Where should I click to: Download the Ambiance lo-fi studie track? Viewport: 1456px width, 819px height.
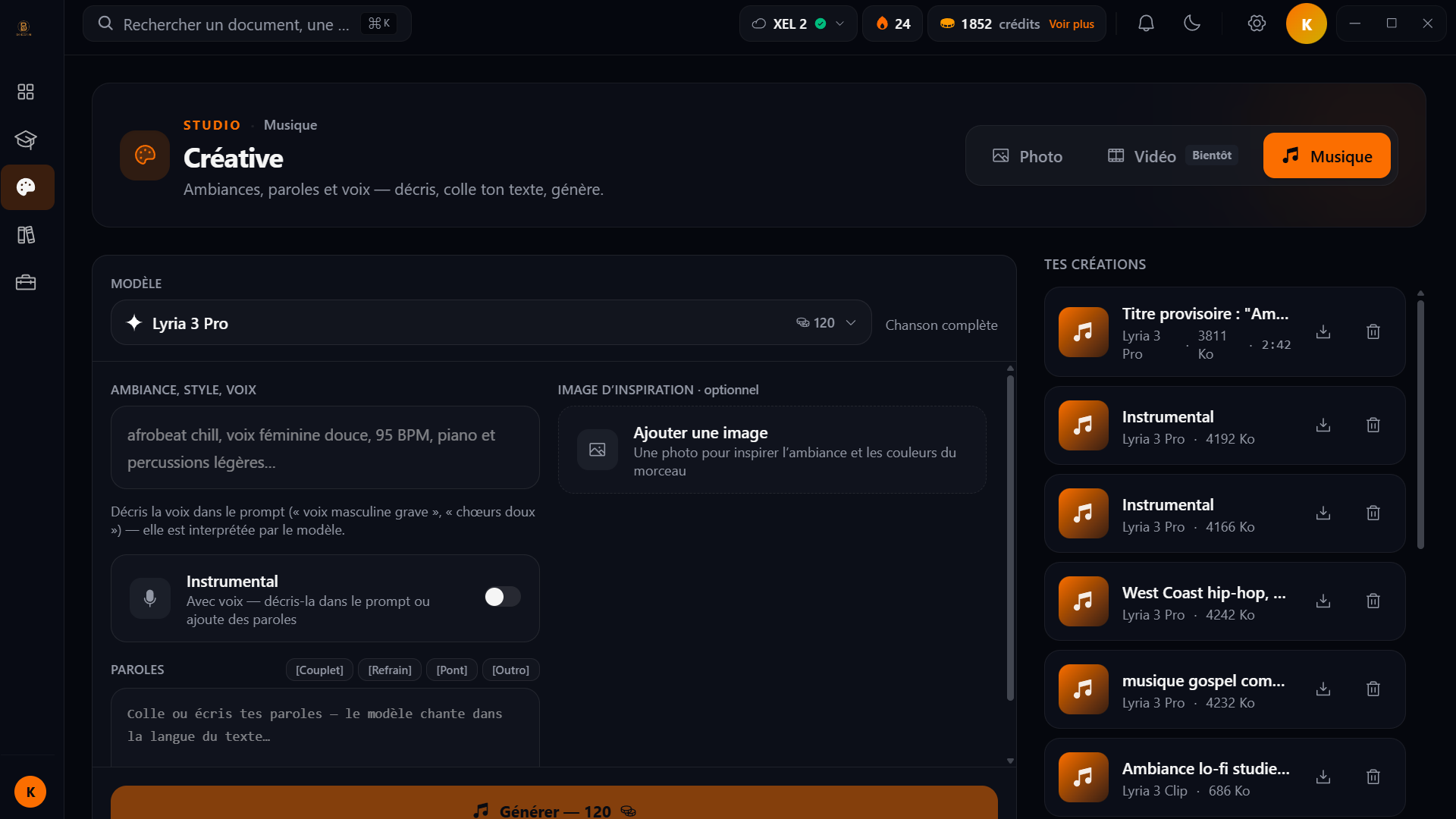(1323, 777)
